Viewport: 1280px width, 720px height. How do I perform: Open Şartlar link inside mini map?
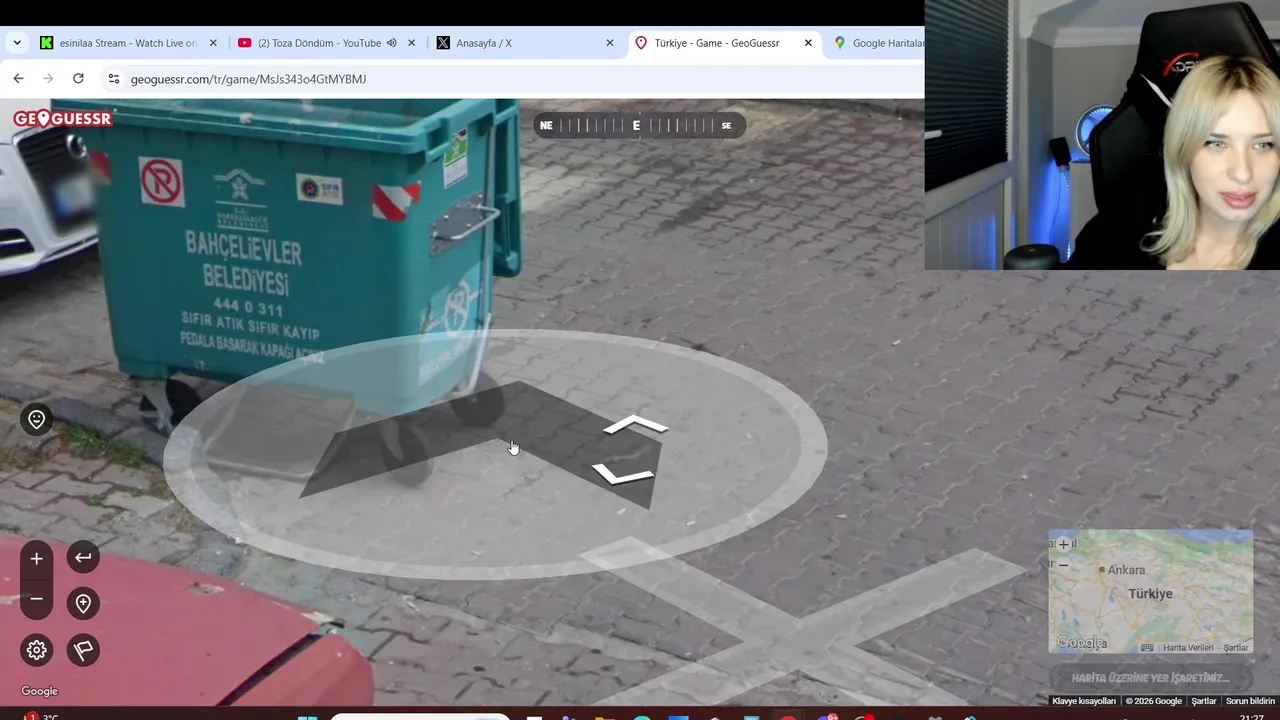(x=1236, y=648)
